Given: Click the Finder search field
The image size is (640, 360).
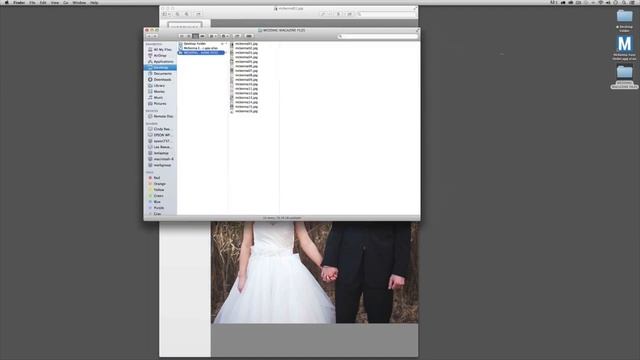Looking at the screenshot, I should pos(378,36).
